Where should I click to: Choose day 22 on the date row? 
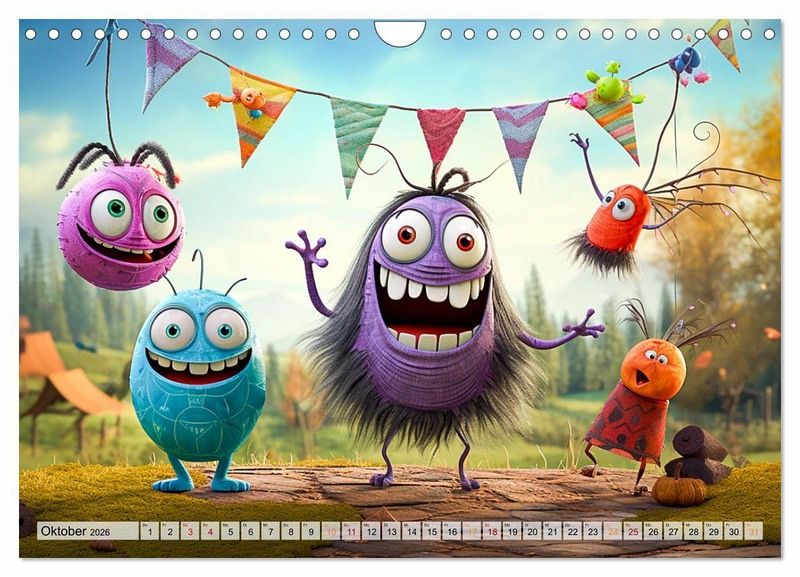coord(572,531)
